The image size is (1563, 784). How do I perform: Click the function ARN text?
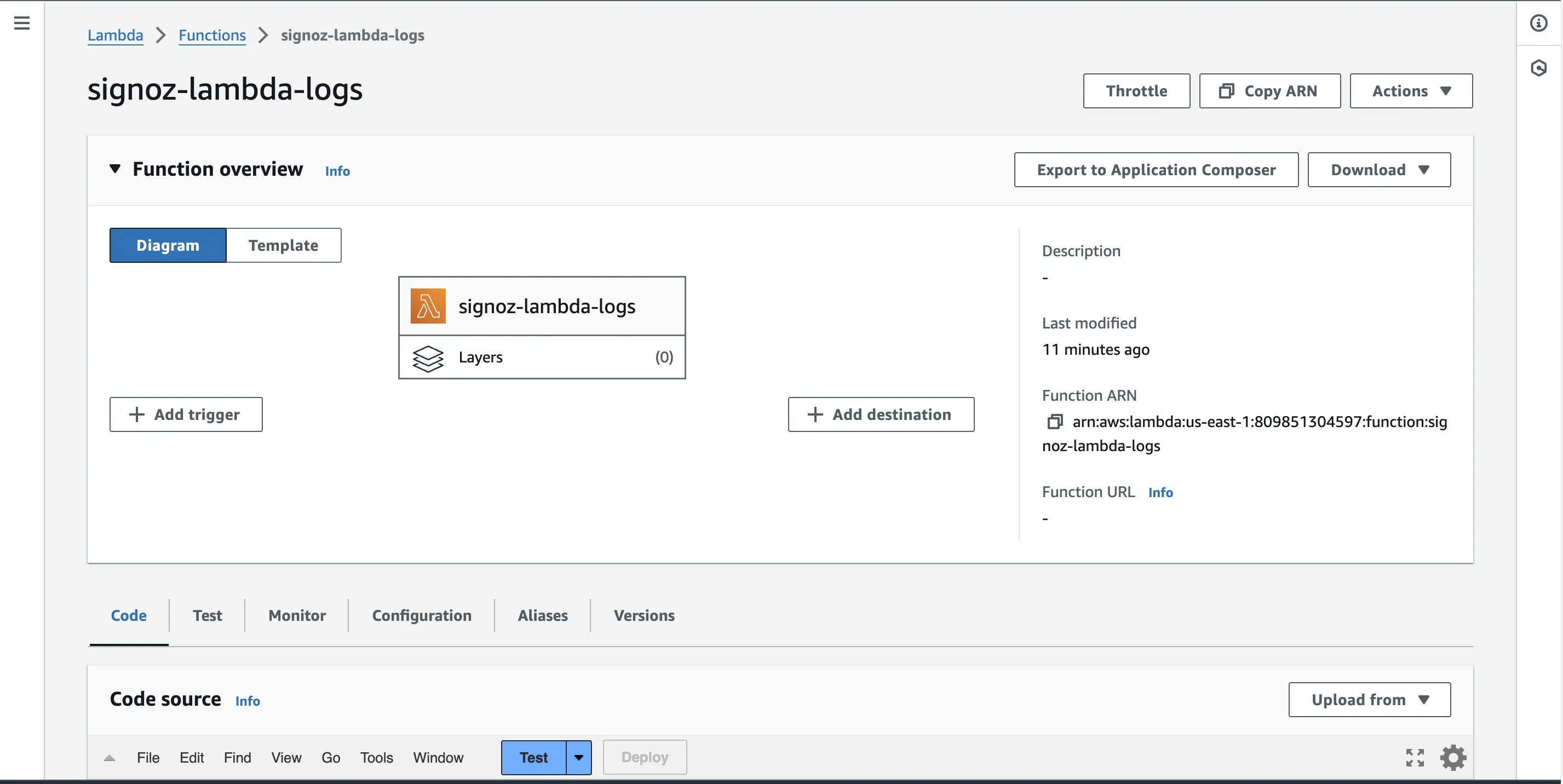point(1244,434)
